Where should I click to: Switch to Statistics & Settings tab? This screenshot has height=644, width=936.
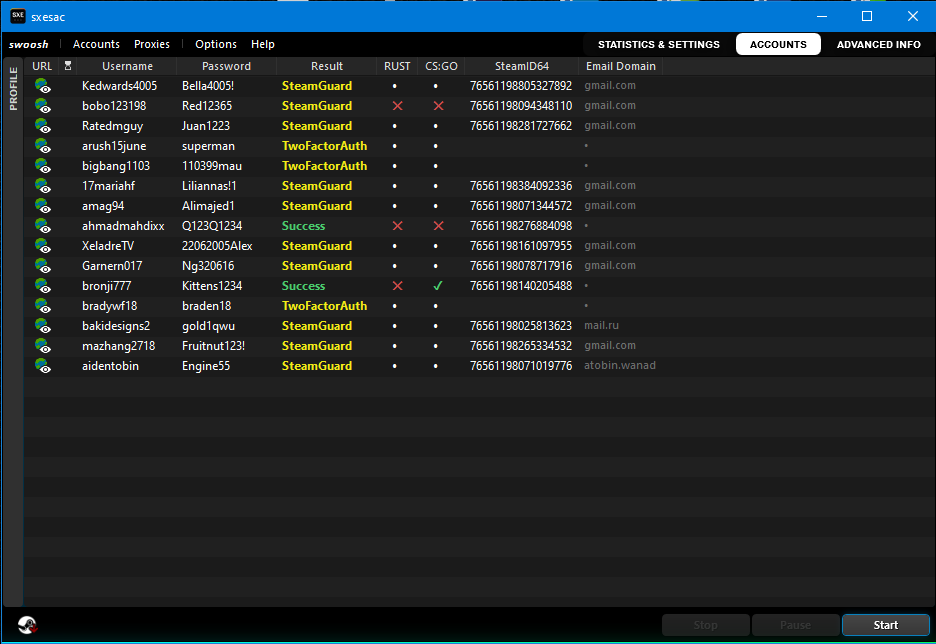tap(658, 44)
